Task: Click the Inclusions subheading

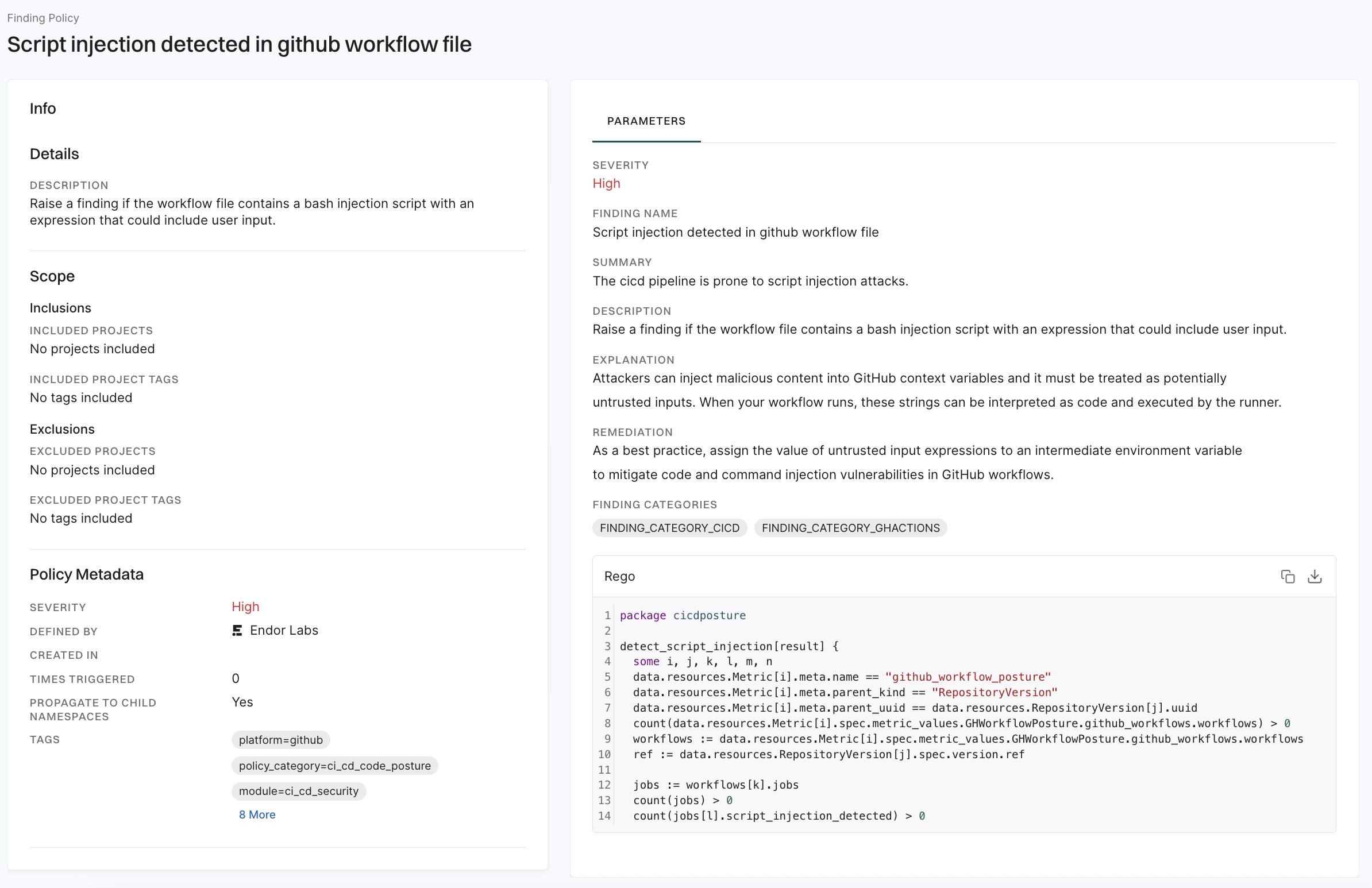Action: tap(60, 308)
